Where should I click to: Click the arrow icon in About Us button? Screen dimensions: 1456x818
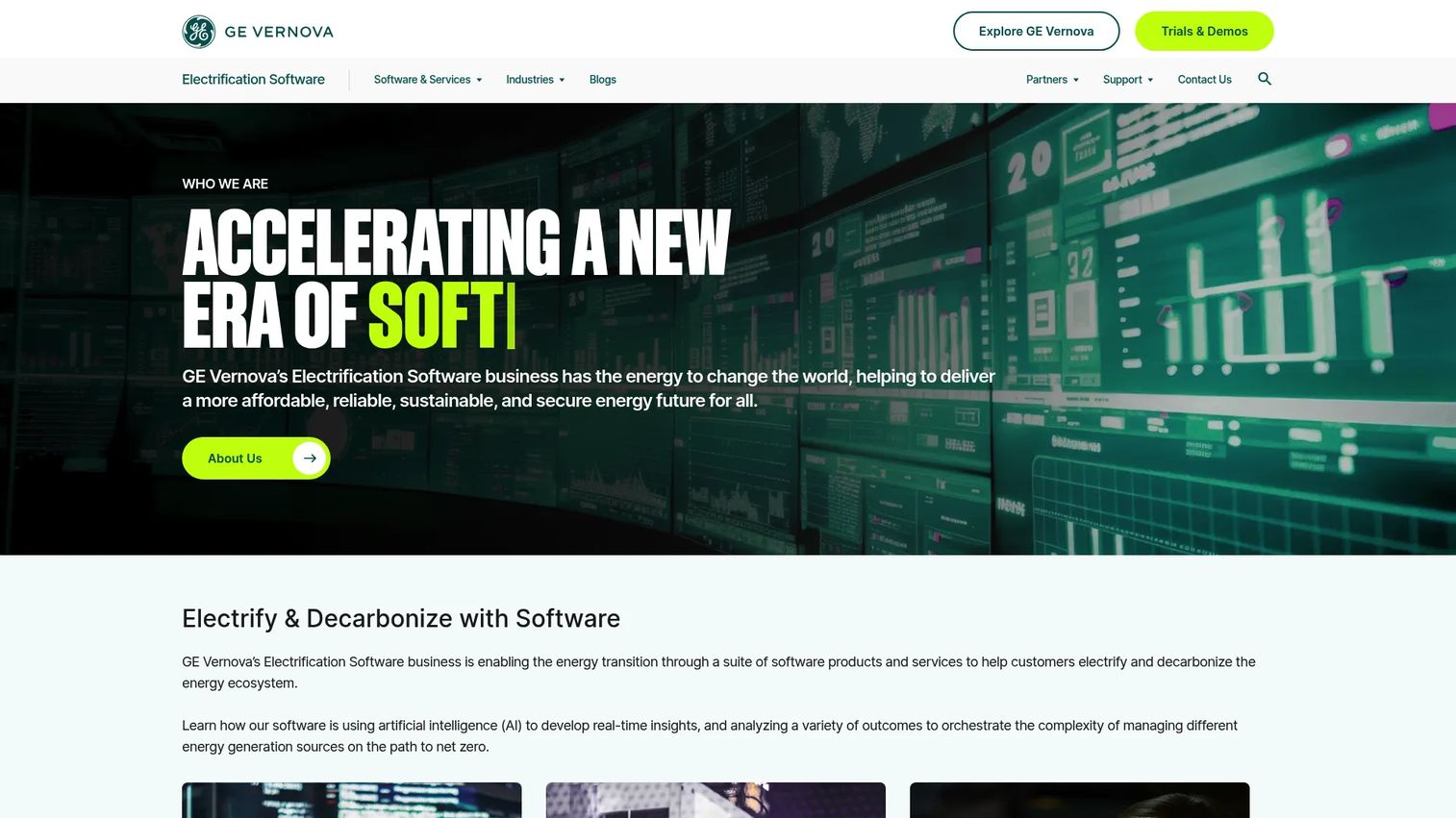310,459
